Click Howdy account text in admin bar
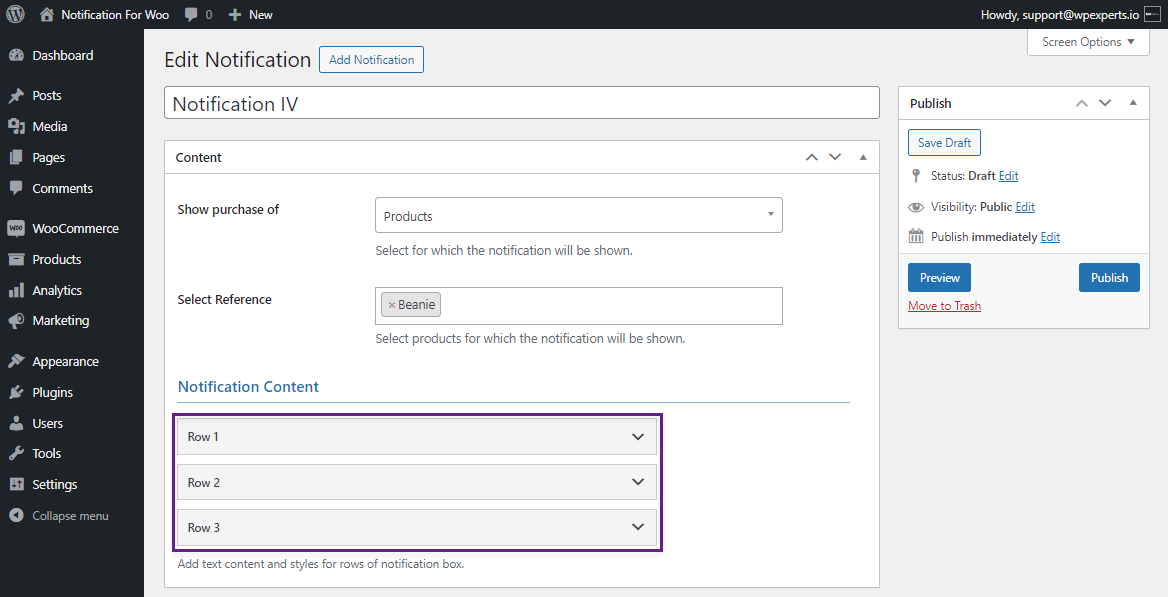Screen dimensions: 1168x597 (1059, 15)
